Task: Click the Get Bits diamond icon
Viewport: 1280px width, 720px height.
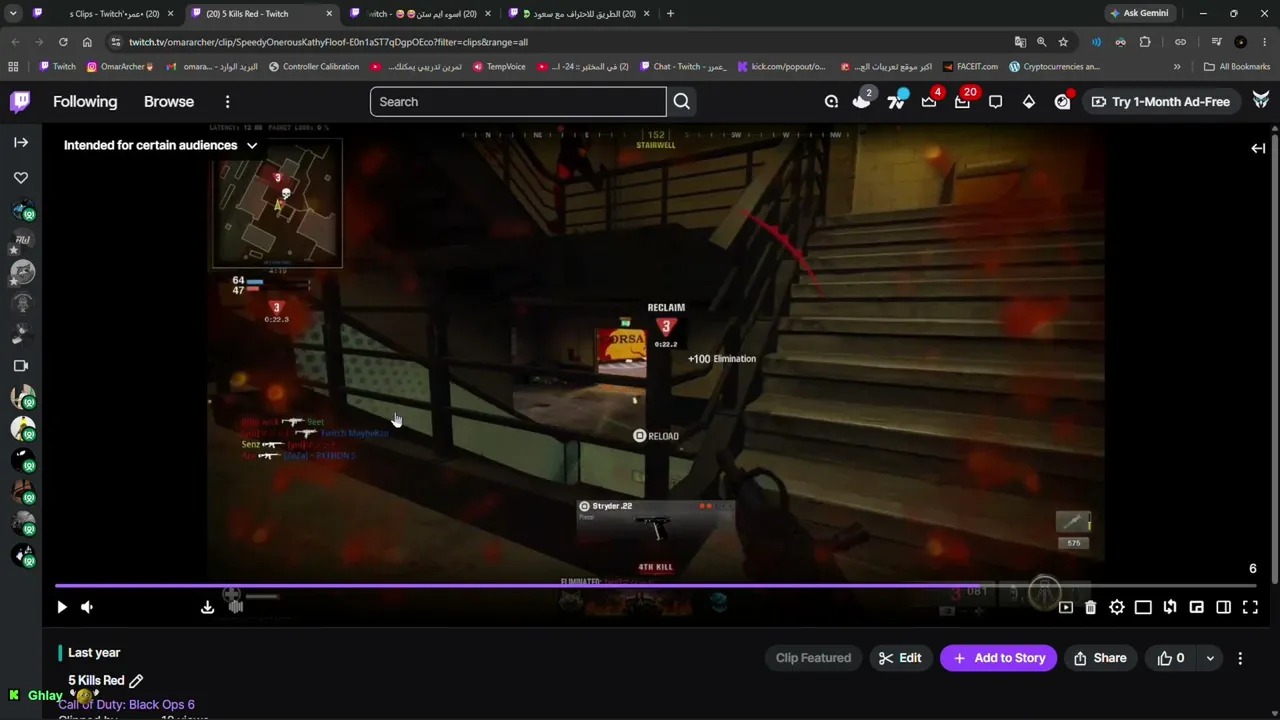Action: click(x=1029, y=102)
